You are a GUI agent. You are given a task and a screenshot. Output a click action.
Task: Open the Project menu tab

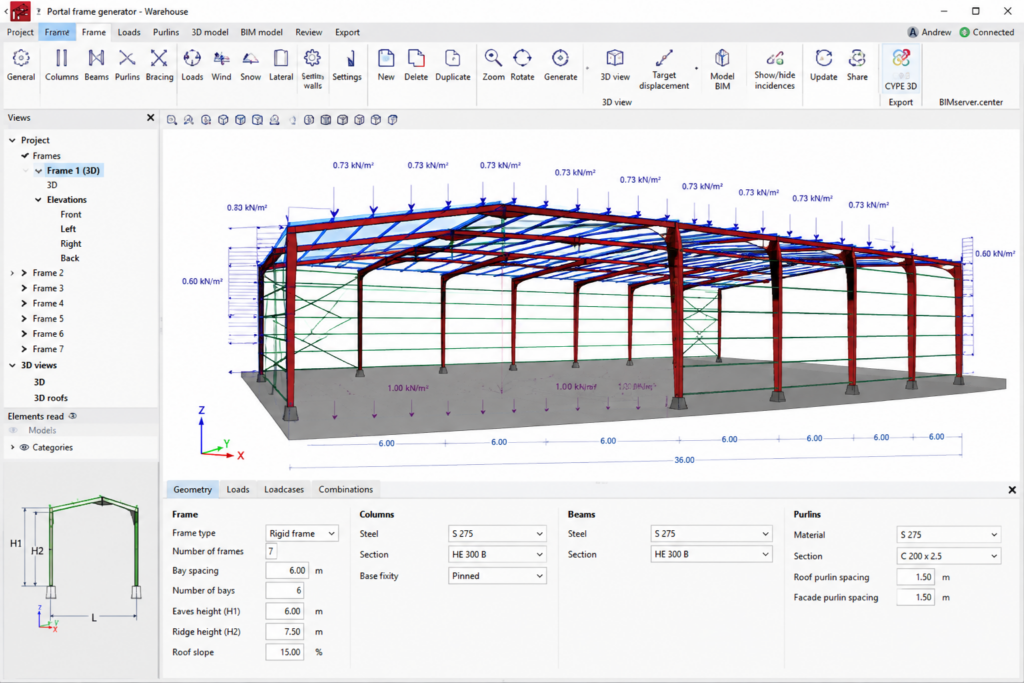point(20,32)
